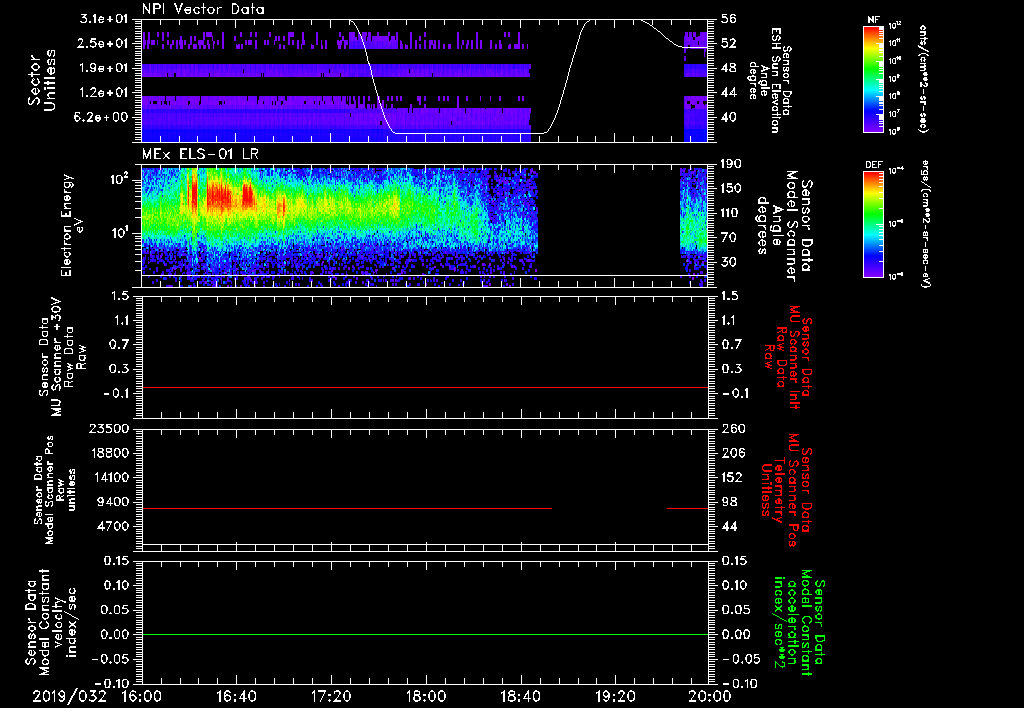Click the "1.9e+01" sector tick label

pos(104,68)
